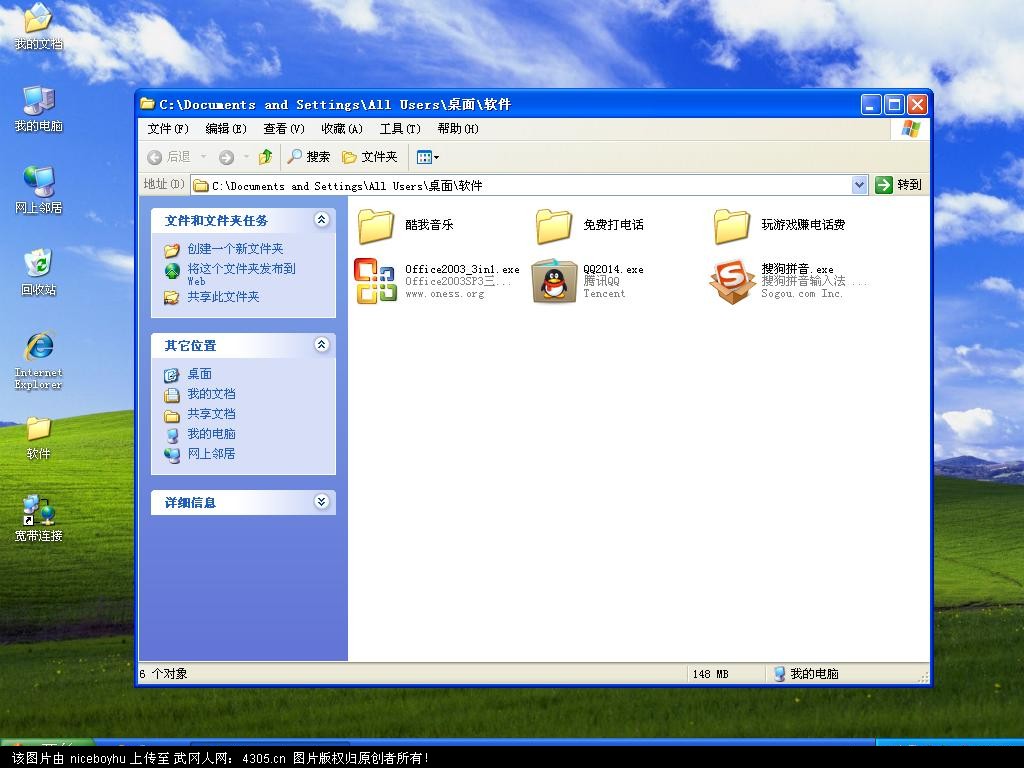Select the 我的文档 desktop icon
This screenshot has height=768, width=1024.
click(38, 27)
